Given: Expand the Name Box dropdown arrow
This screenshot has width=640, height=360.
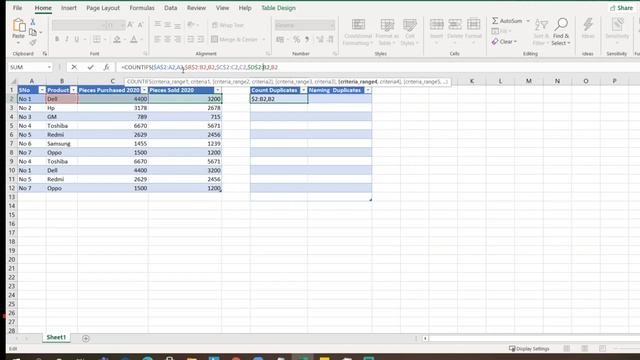Looking at the screenshot, I should click(x=49, y=67).
